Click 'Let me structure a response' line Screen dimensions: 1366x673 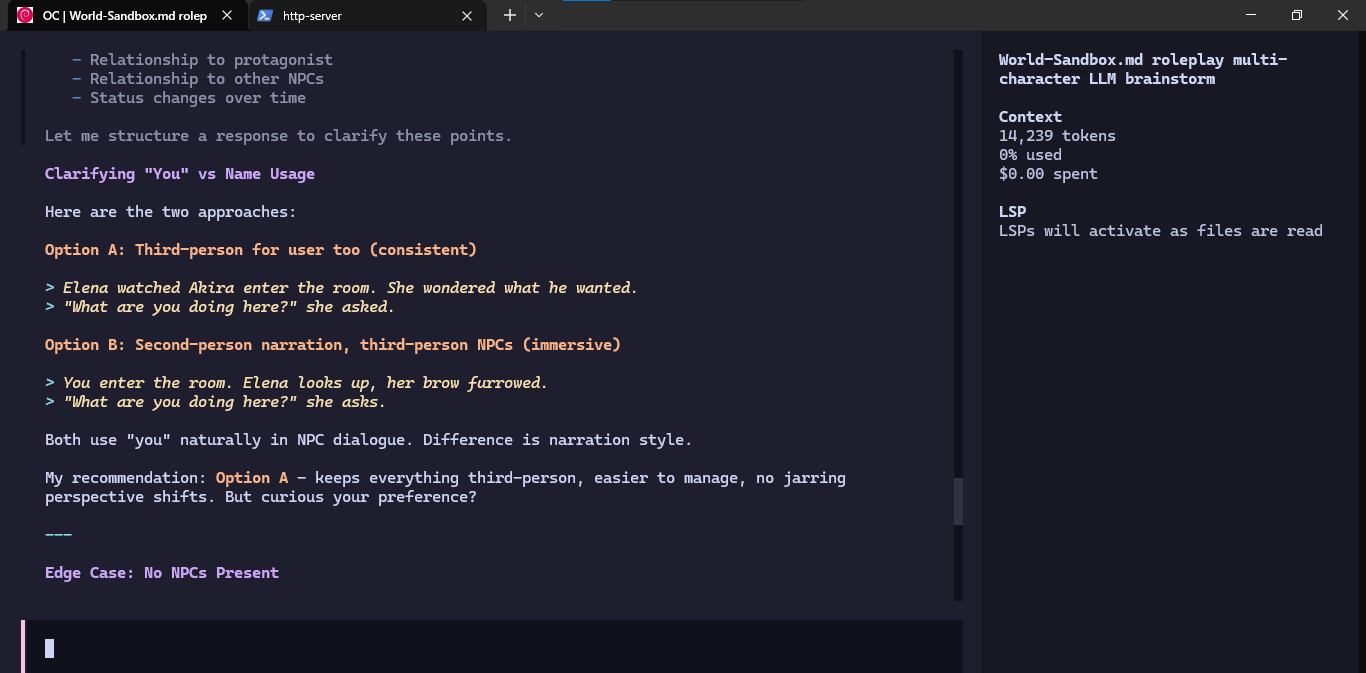[278, 136]
